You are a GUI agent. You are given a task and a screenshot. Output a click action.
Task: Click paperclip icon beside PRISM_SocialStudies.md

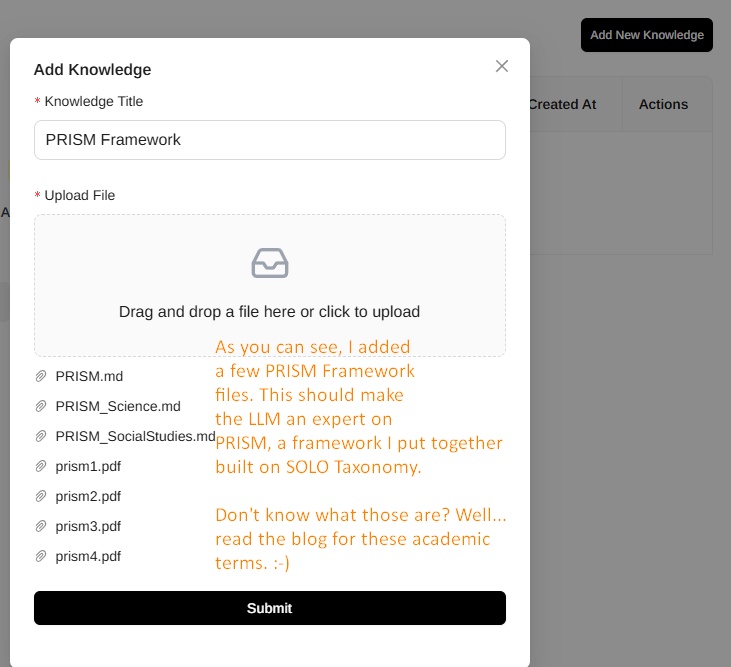[x=41, y=436]
